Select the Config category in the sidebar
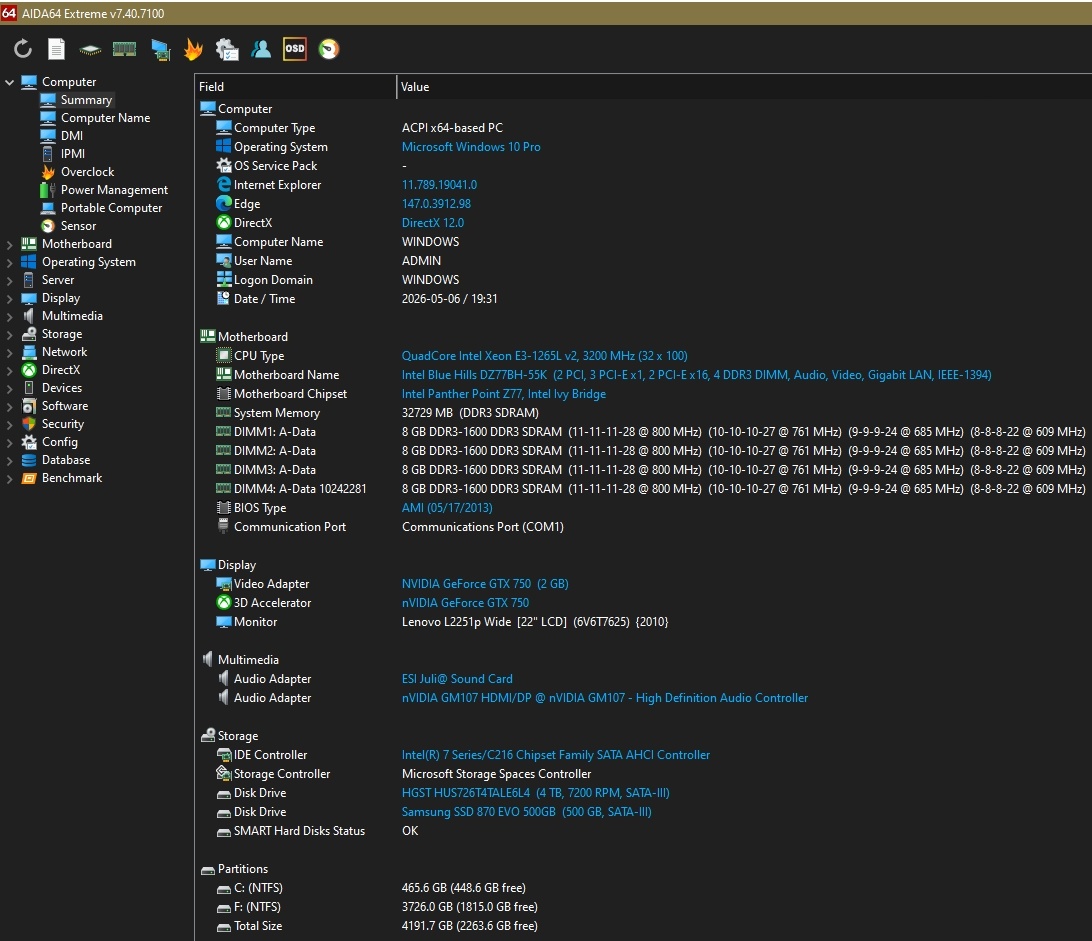The width and height of the screenshot is (1092, 941). tap(59, 442)
